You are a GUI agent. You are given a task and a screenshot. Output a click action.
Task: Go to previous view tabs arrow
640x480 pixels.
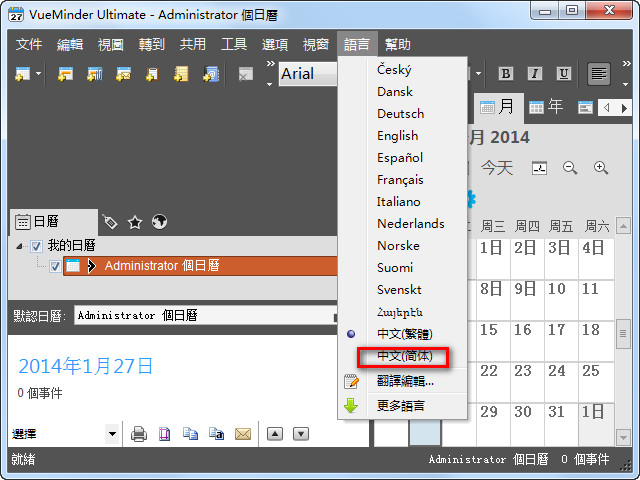pos(607,108)
